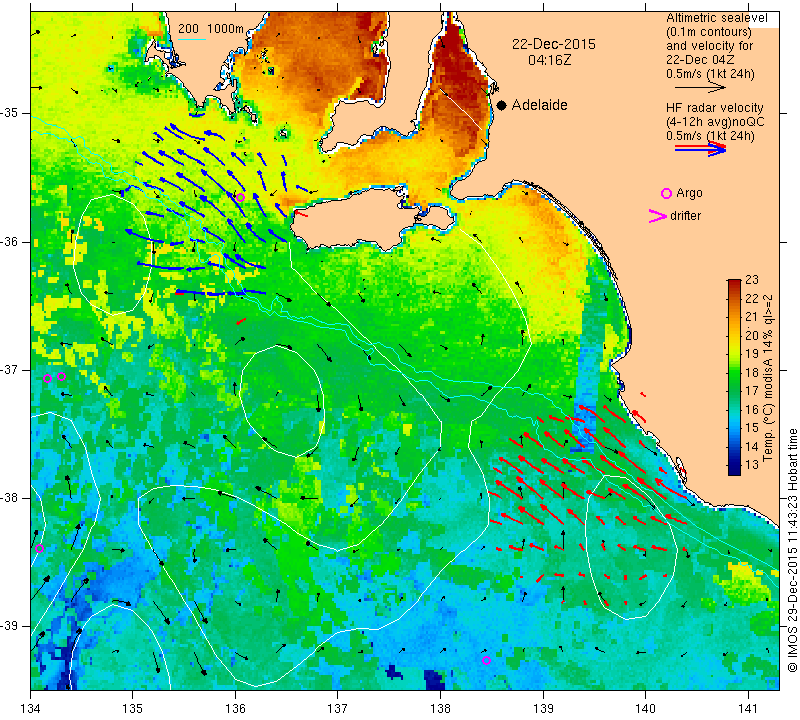Click the longitude axis label '135'
Screen dimensions: 800x720
pos(133,708)
